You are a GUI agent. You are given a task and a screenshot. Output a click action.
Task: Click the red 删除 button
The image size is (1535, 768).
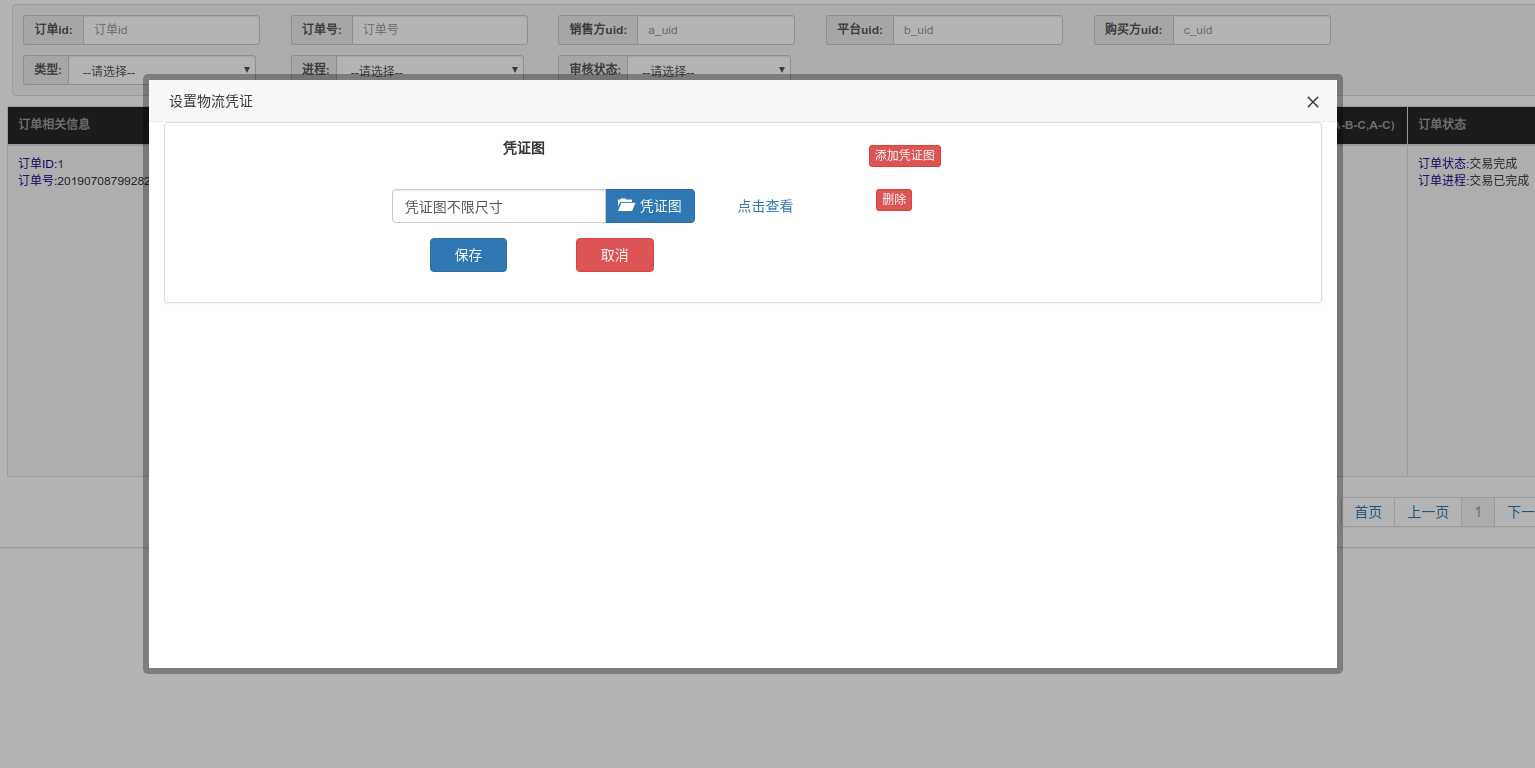894,200
